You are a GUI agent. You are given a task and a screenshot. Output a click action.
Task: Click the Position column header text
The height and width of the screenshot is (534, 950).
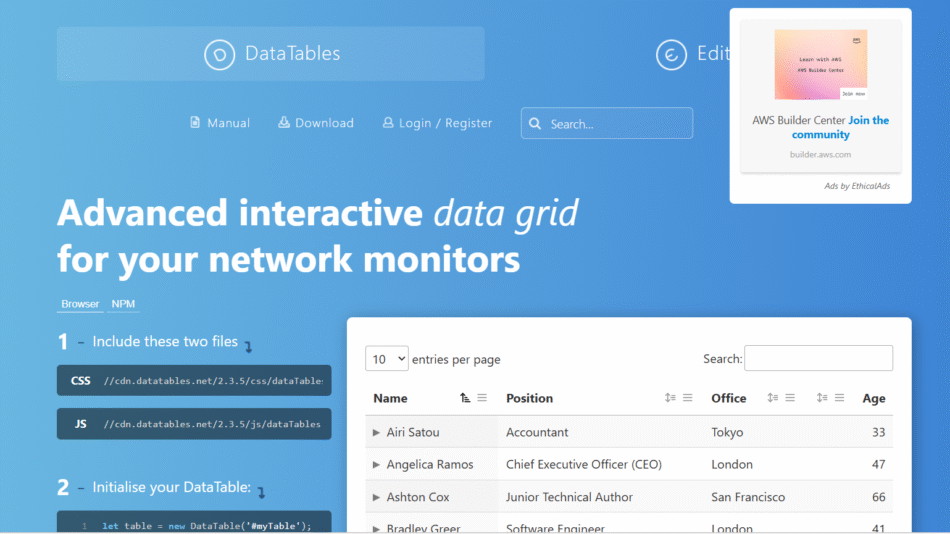point(530,398)
